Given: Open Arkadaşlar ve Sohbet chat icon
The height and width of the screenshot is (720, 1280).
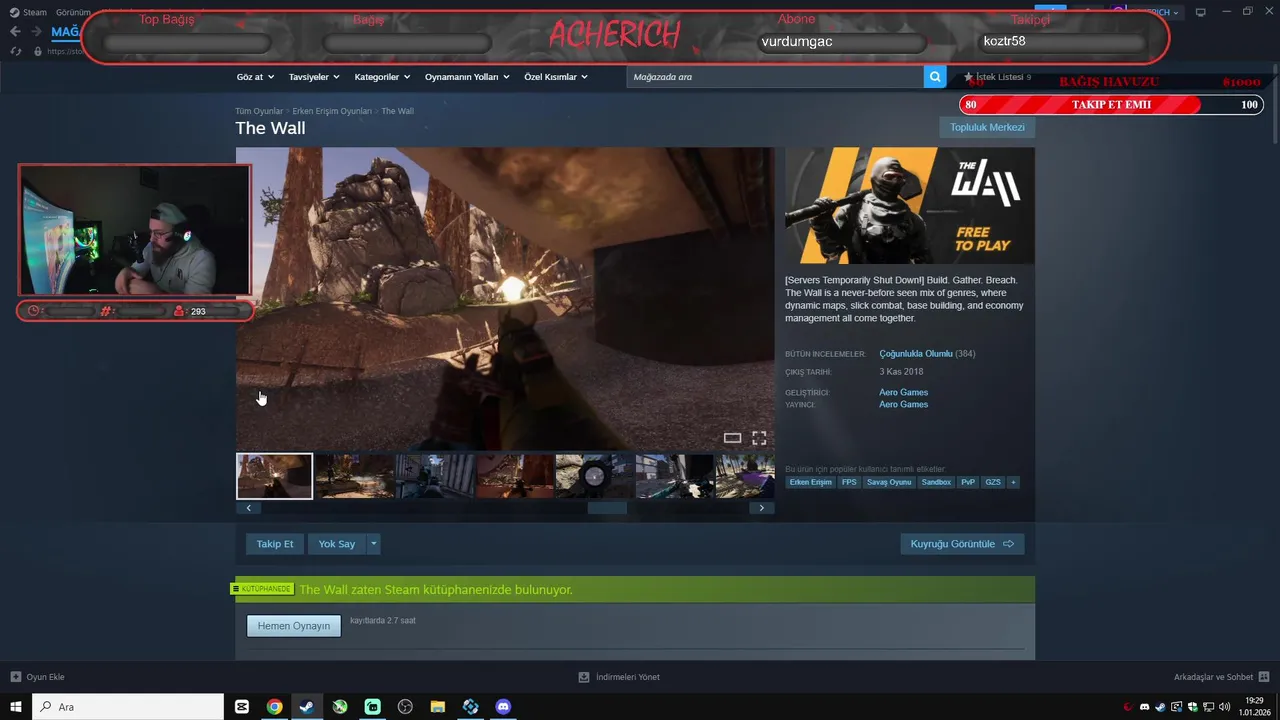Looking at the screenshot, I should click(x=1264, y=677).
